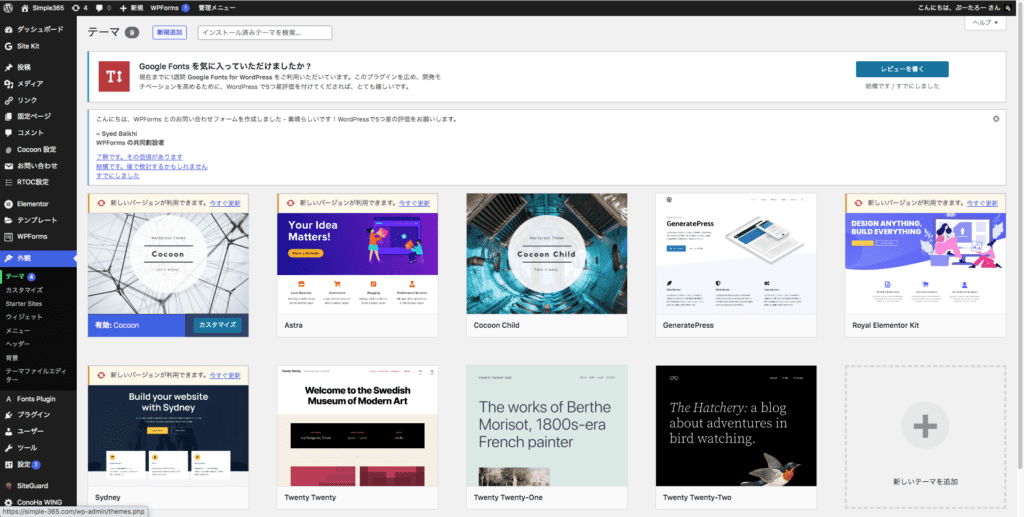This screenshot has width=1024, height=517.
Task: Select the Twenty Twenty theme thumbnail
Action: 357,426
